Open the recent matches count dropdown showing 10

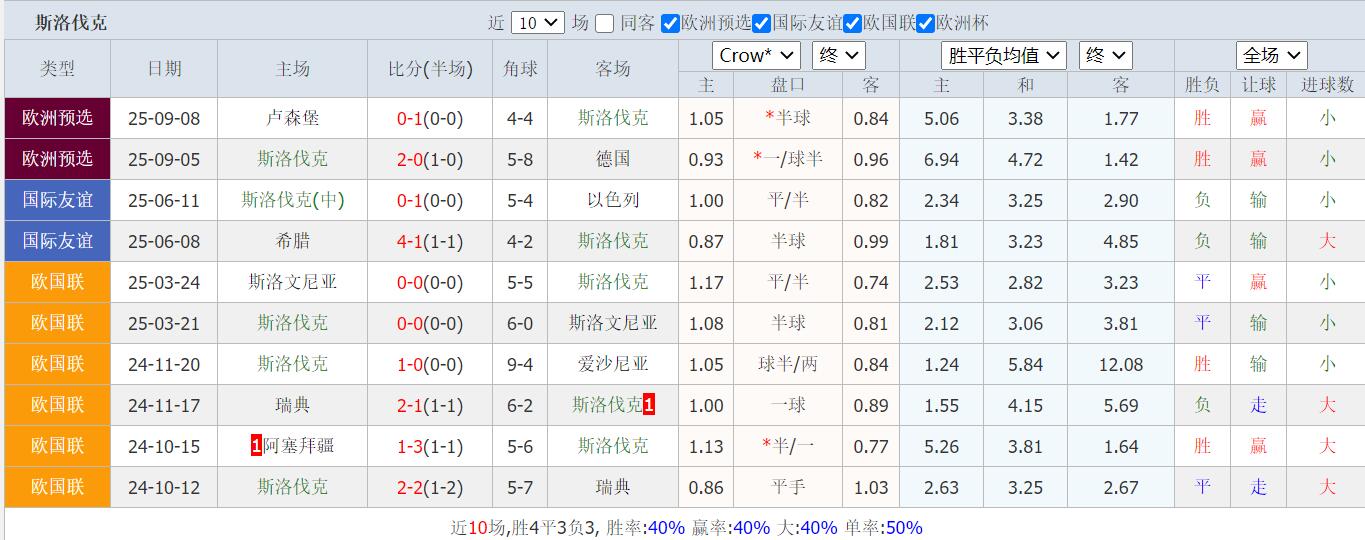pos(537,23)
